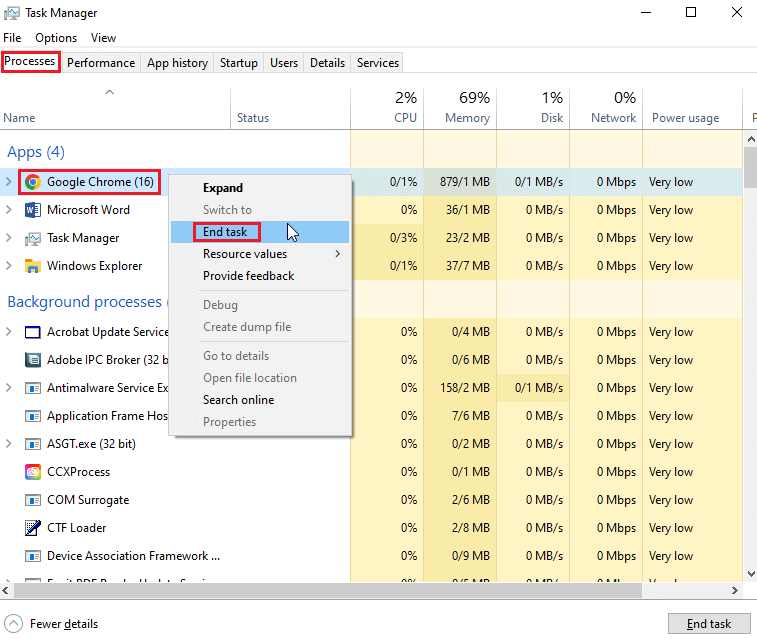
Task: Sort by the Memory column header
Action: 460,109
